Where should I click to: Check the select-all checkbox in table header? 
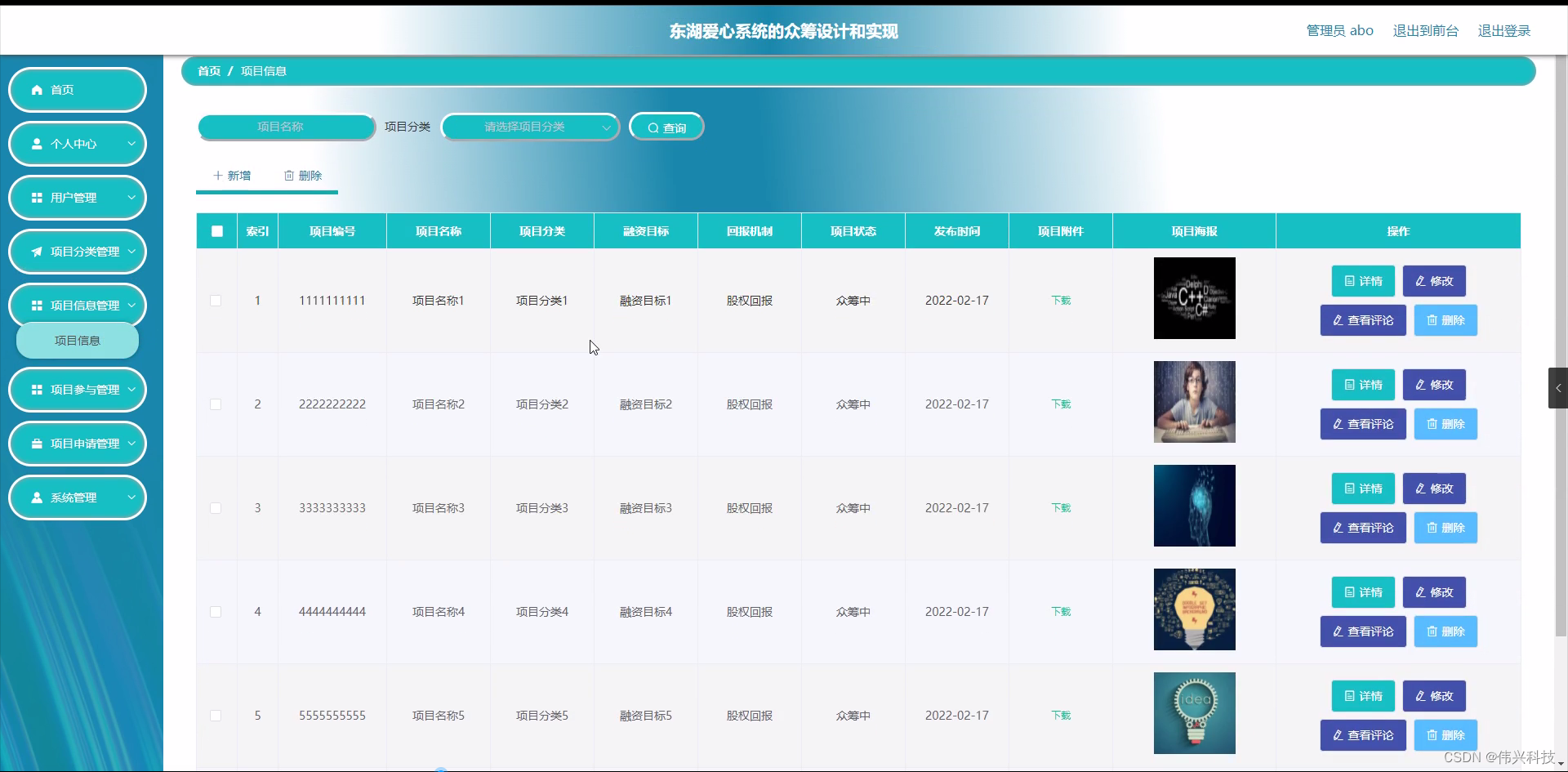click(216, 231)
